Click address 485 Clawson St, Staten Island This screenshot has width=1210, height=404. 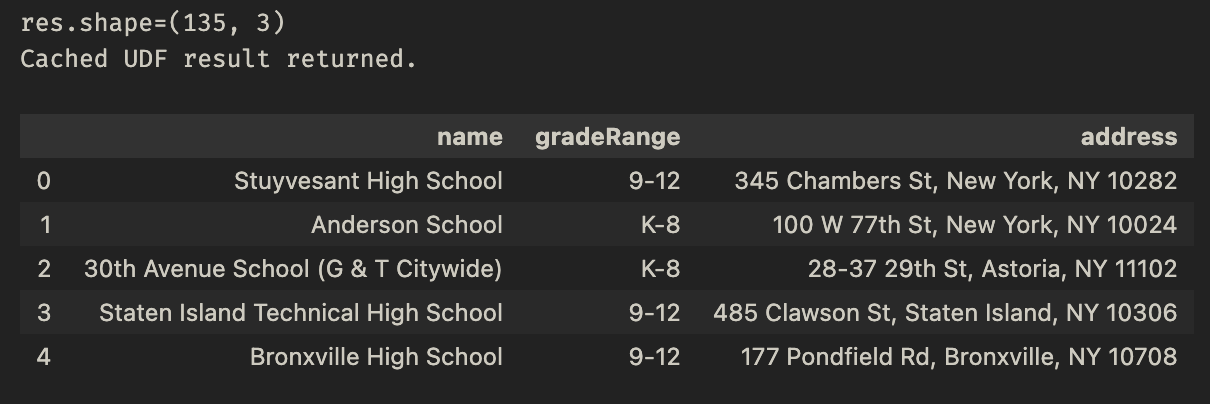pyautogui.click(x=945, y=313)
